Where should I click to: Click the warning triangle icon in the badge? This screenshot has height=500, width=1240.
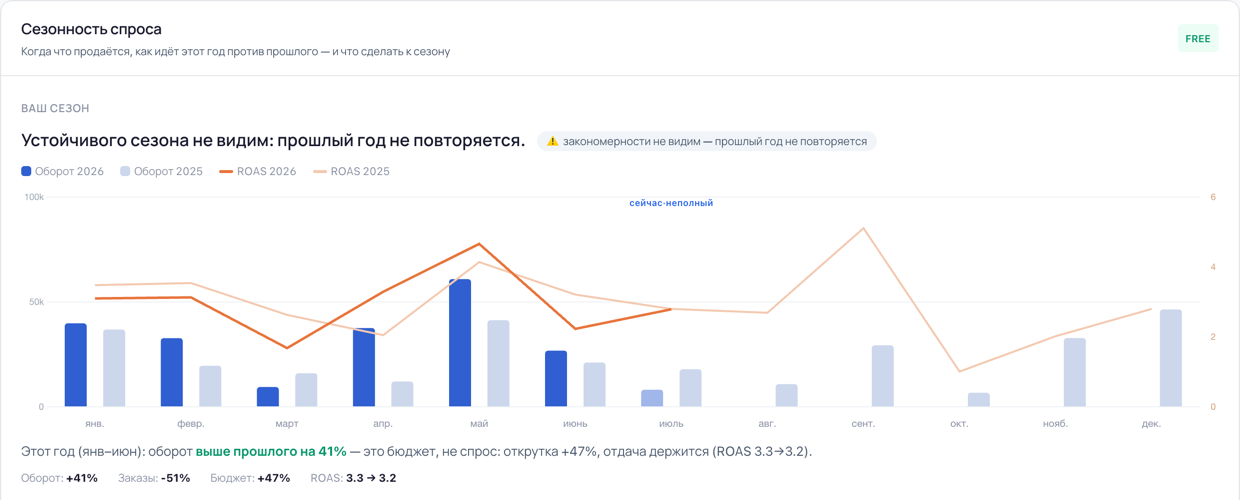[x=552, y=141]
